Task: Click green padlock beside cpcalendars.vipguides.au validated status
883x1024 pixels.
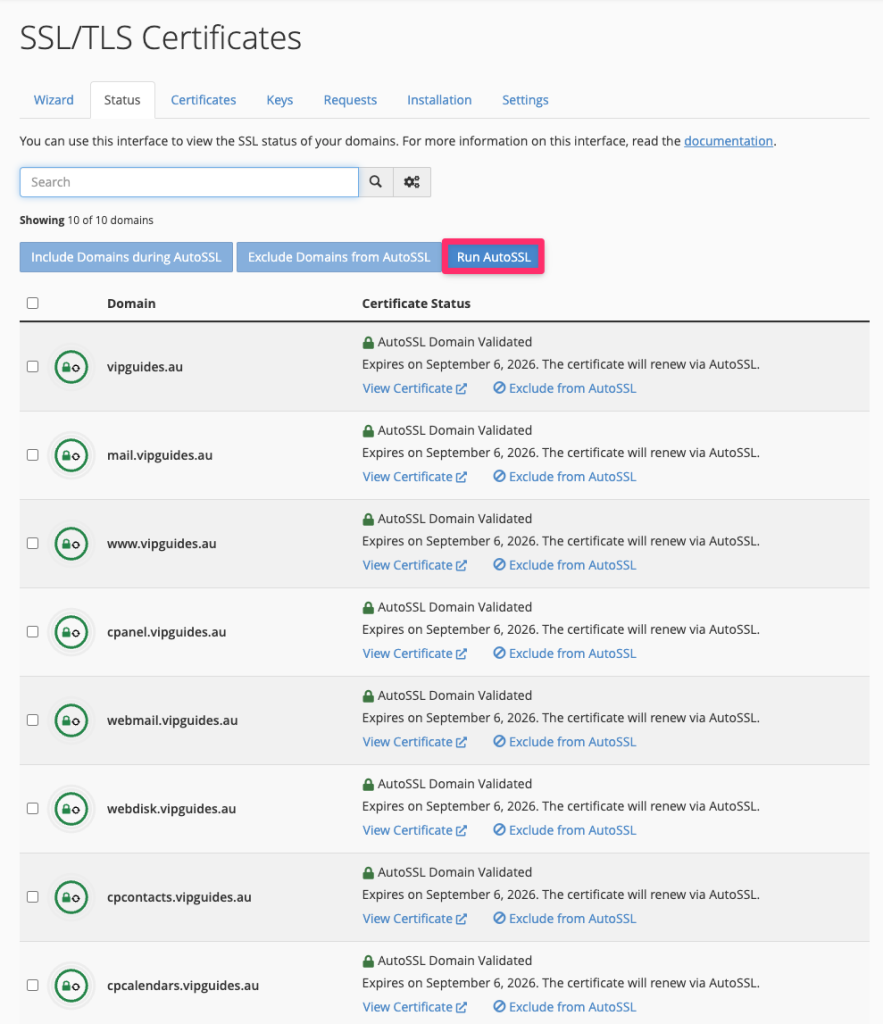Action: pos(368,961)
